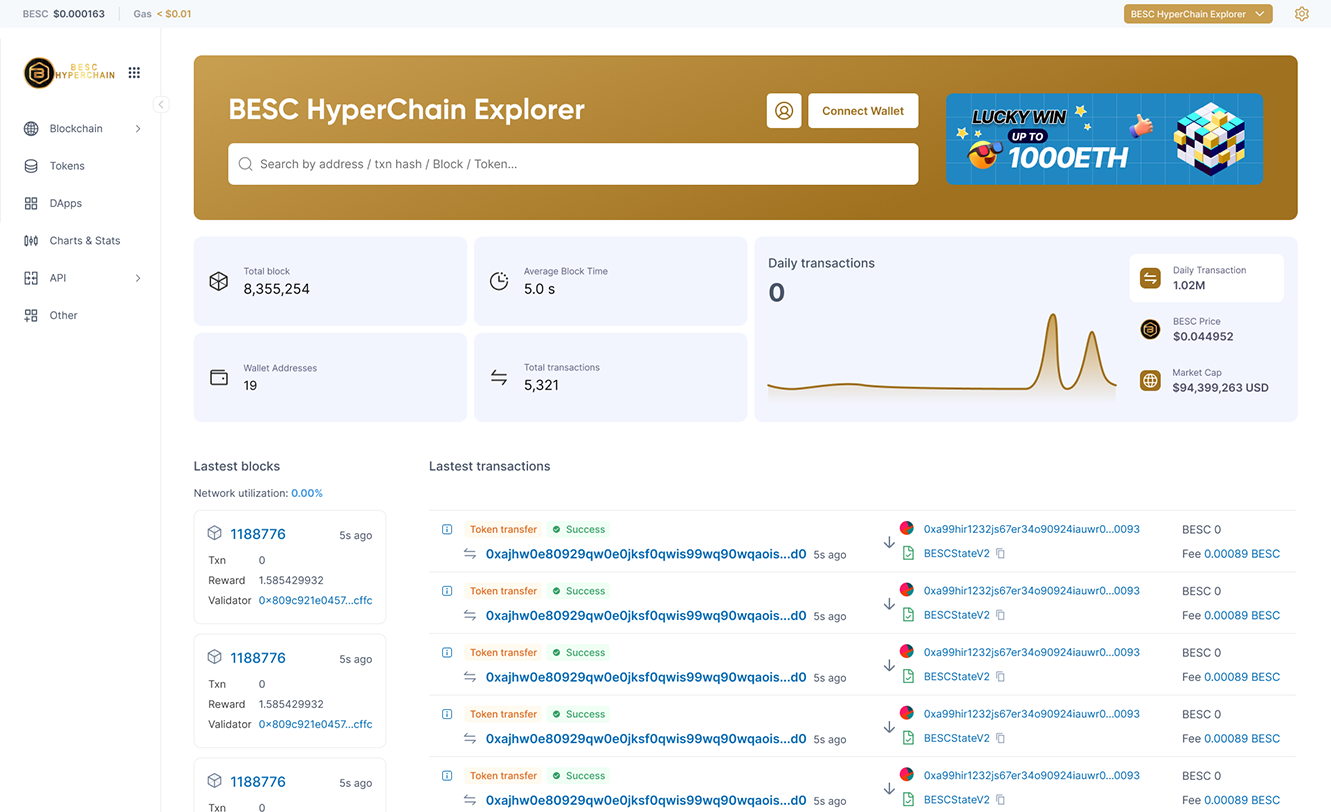This screenshot has height=812, width=1331.
Task: Click the Lucky Win 1000ETH banner
Action: click(x=1104, y=140)
